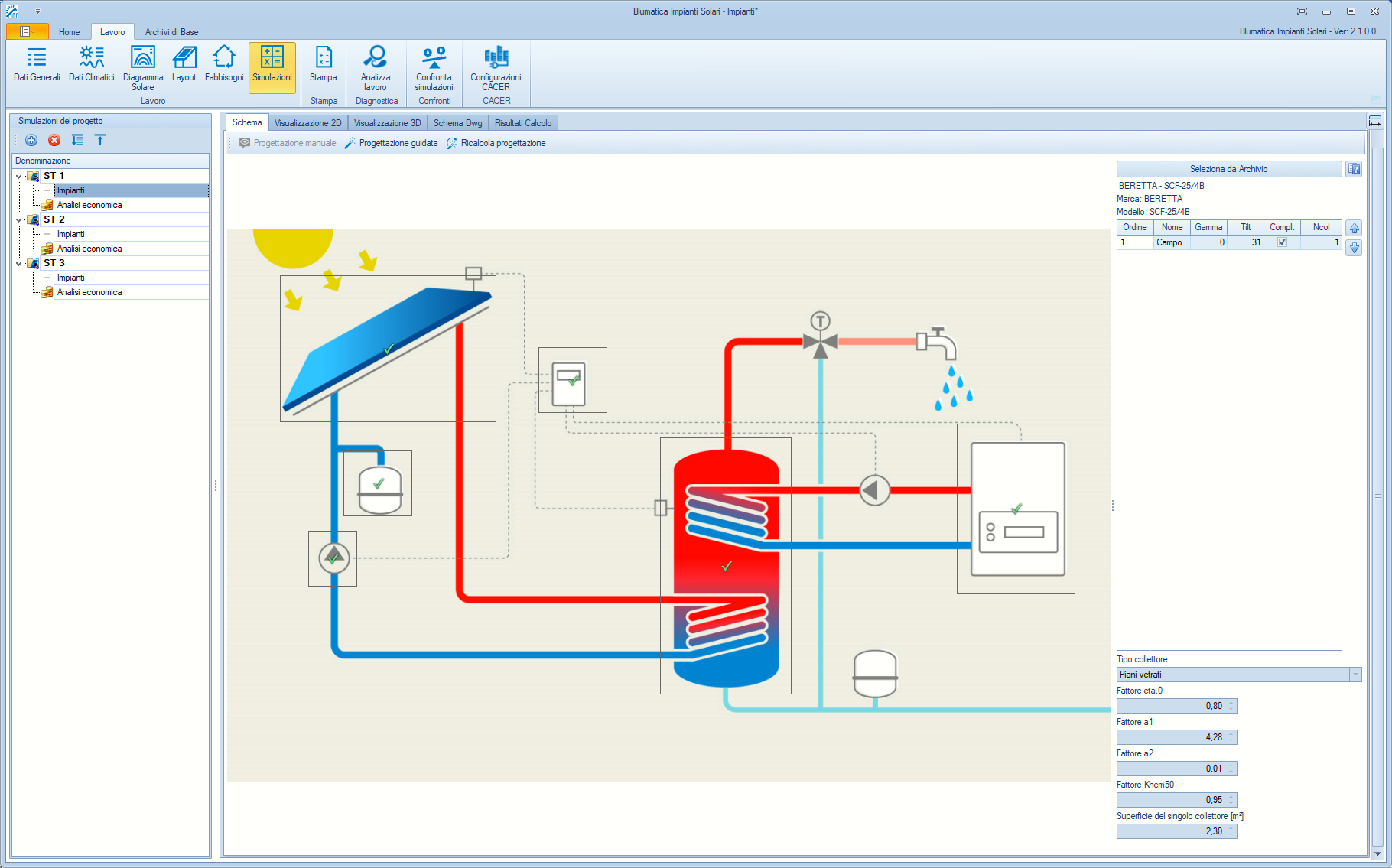This screenshot has height=868, width=1392.
Task: Open Configurazioni CACER
Action: 496,67
